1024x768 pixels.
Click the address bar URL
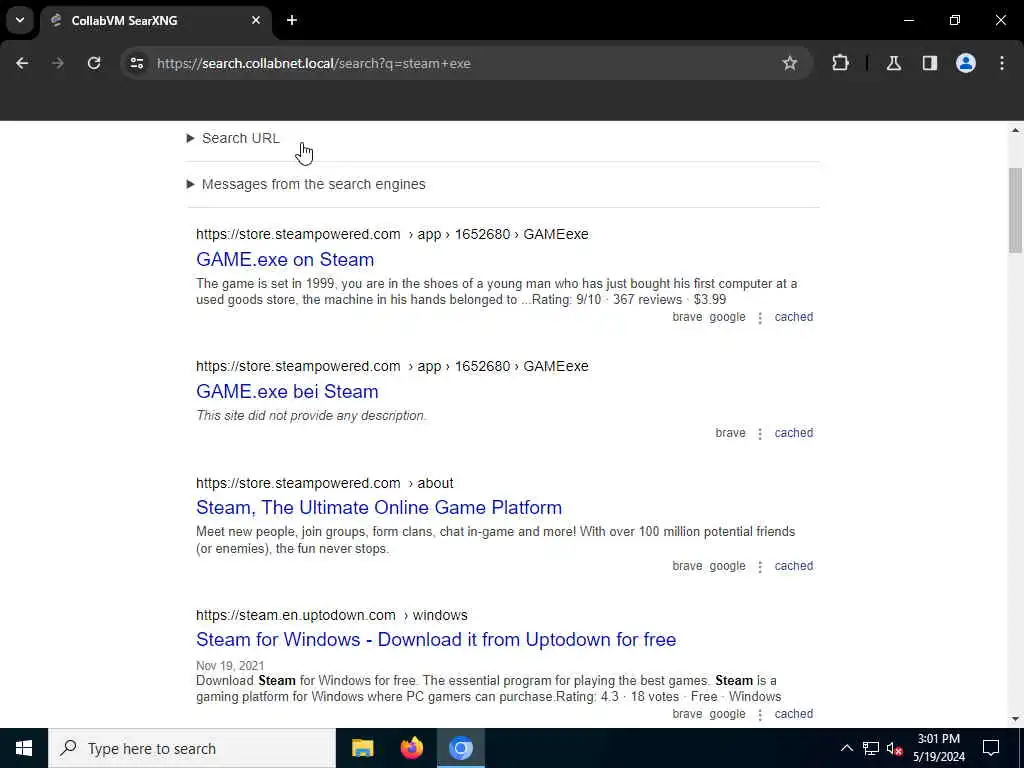point(313,63)
